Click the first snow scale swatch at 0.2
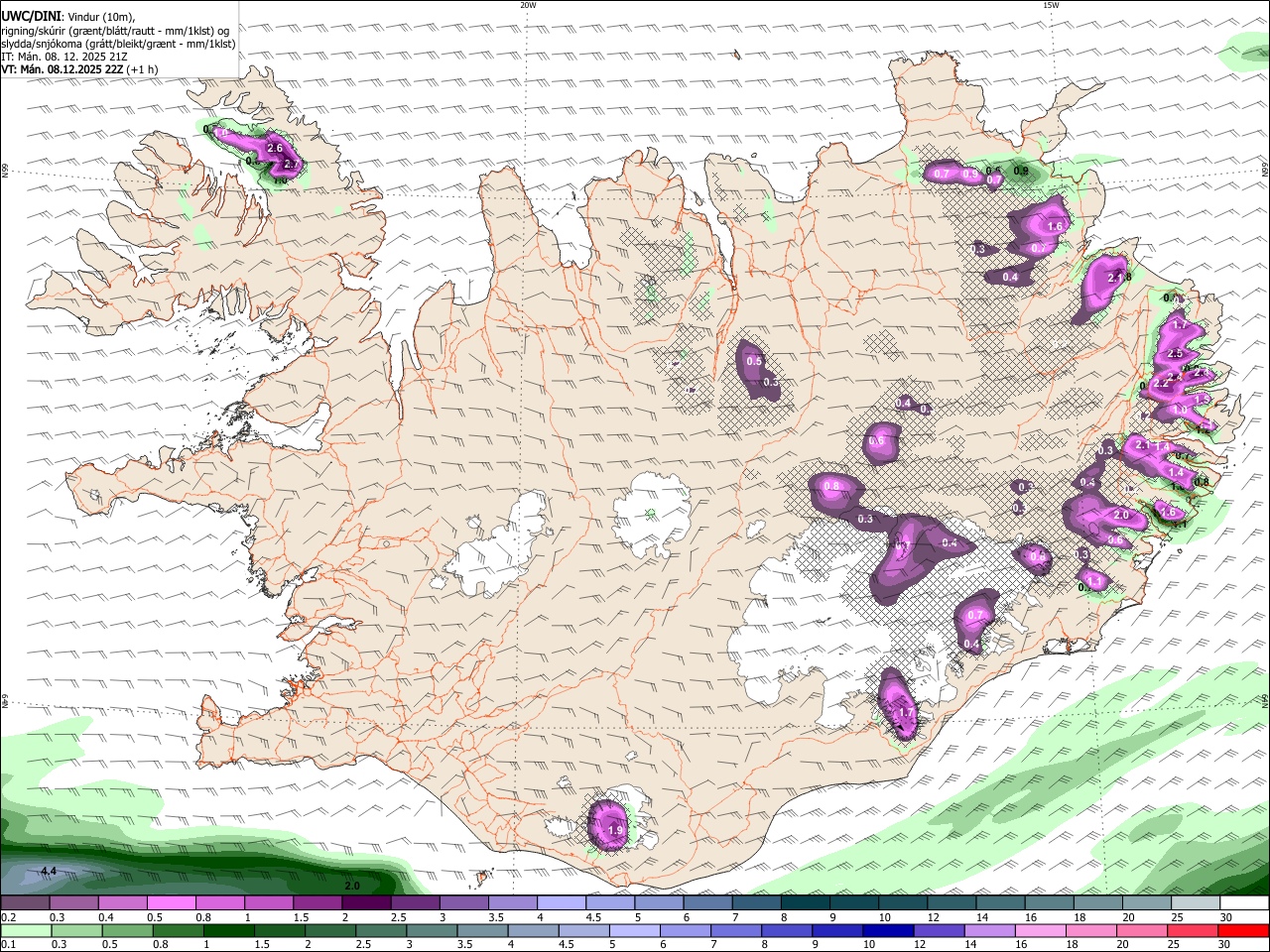The height and width of the screenshot is (952, 1270). coord(25,903)
